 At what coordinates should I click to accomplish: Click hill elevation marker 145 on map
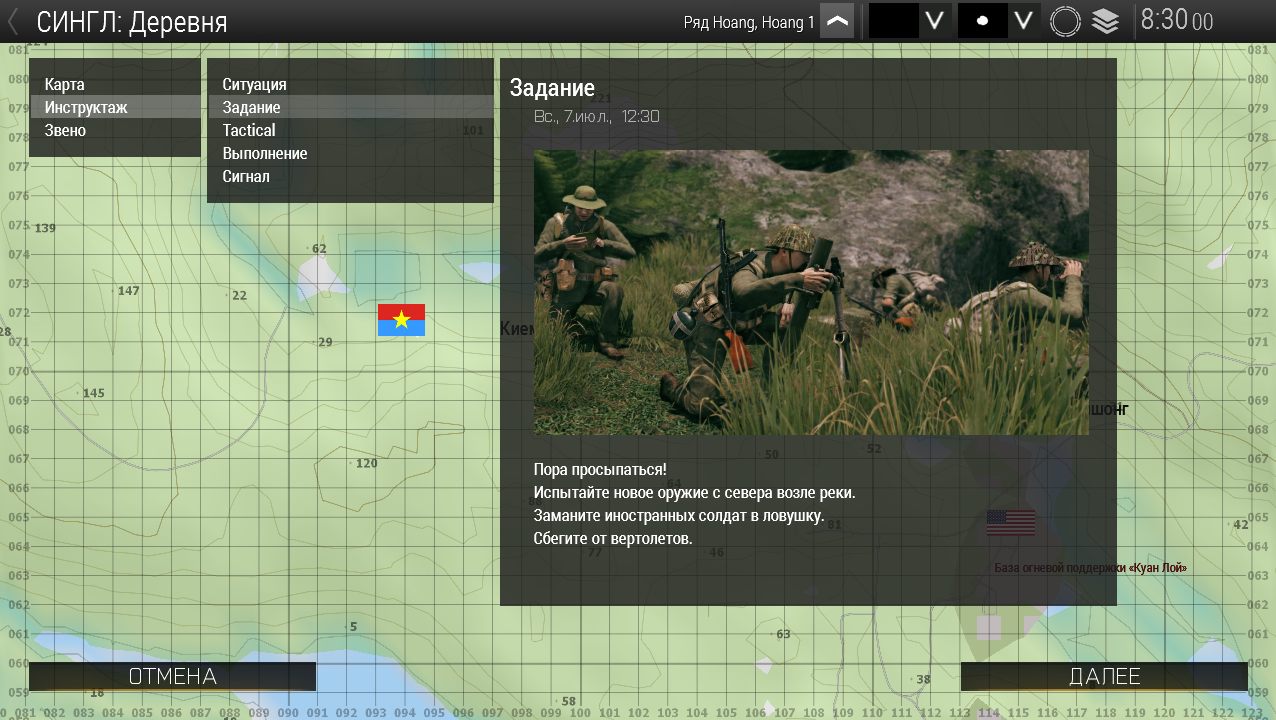93,393
